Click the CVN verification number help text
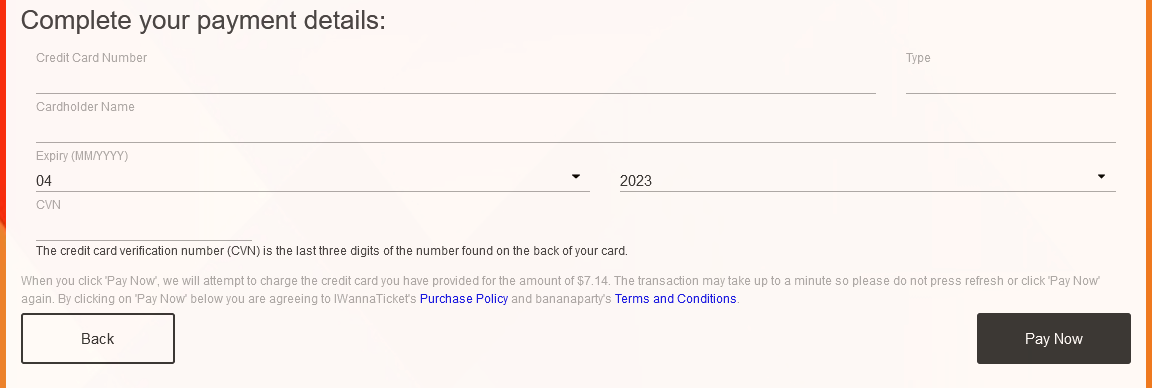 332,251
